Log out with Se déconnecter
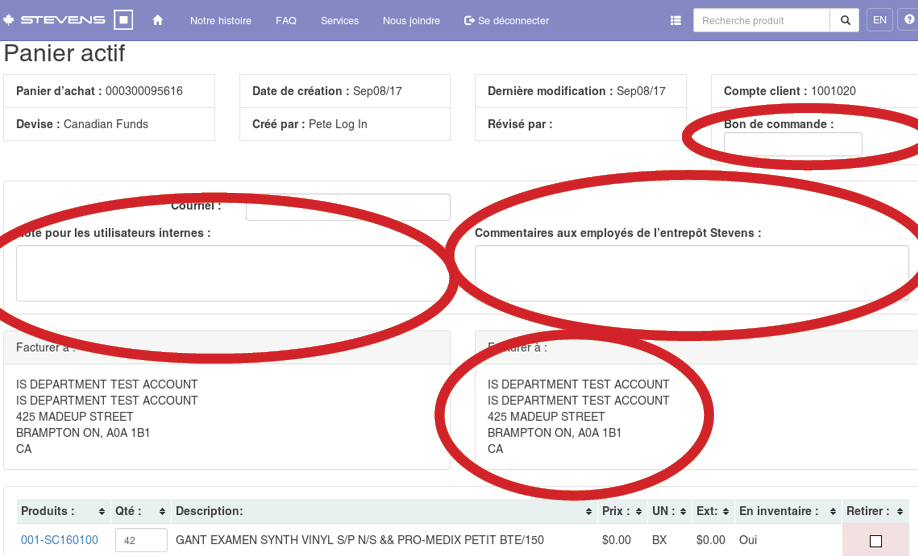918x556 pixels. pyautogui.click(x=507, y=20)
